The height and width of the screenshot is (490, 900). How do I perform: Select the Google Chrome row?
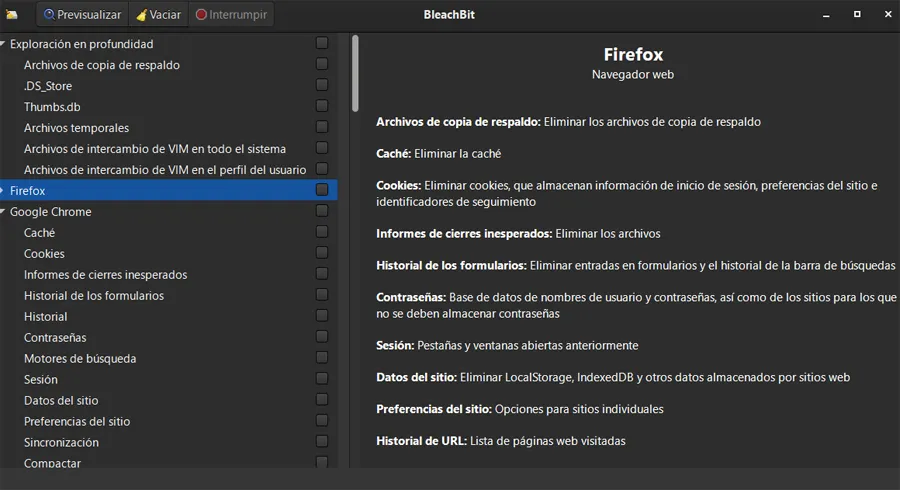[168, 212]
